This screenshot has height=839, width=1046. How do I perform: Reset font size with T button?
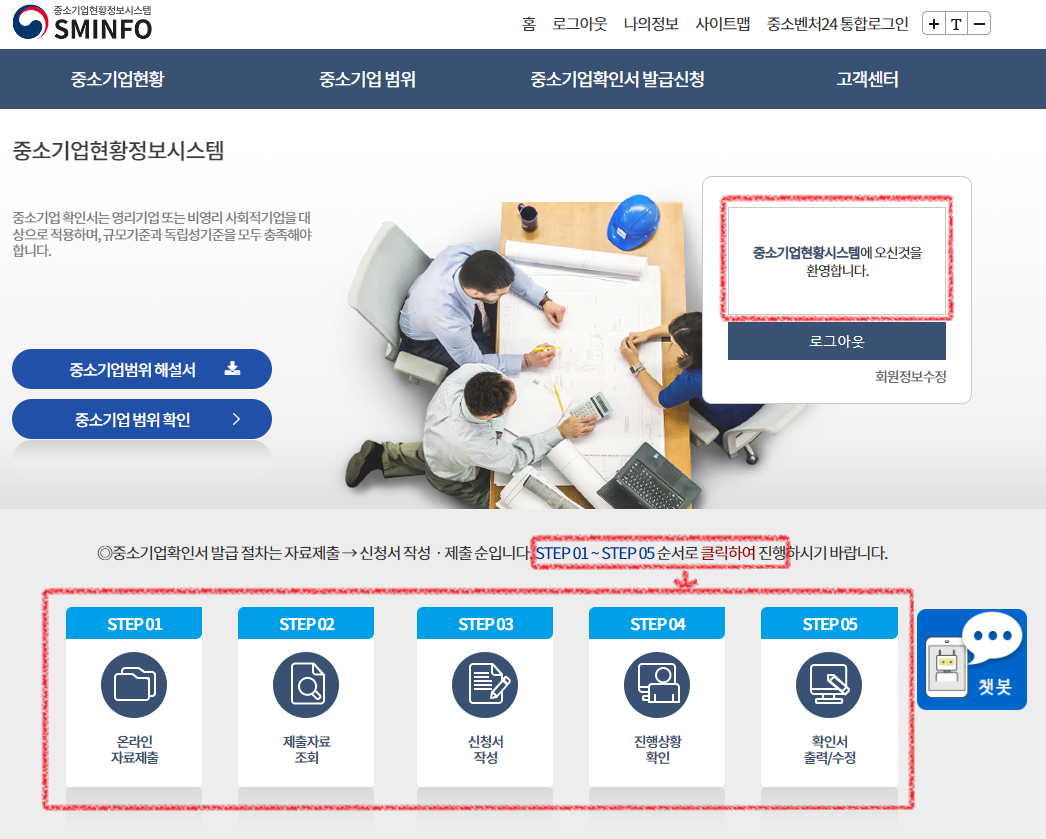point(957,24)
